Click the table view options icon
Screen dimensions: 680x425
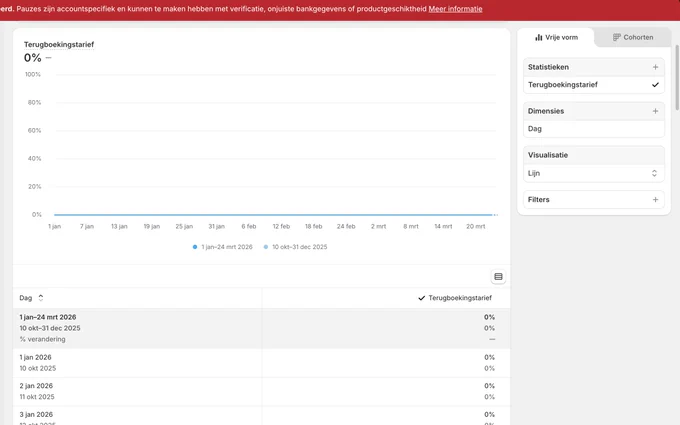point(498,276)
